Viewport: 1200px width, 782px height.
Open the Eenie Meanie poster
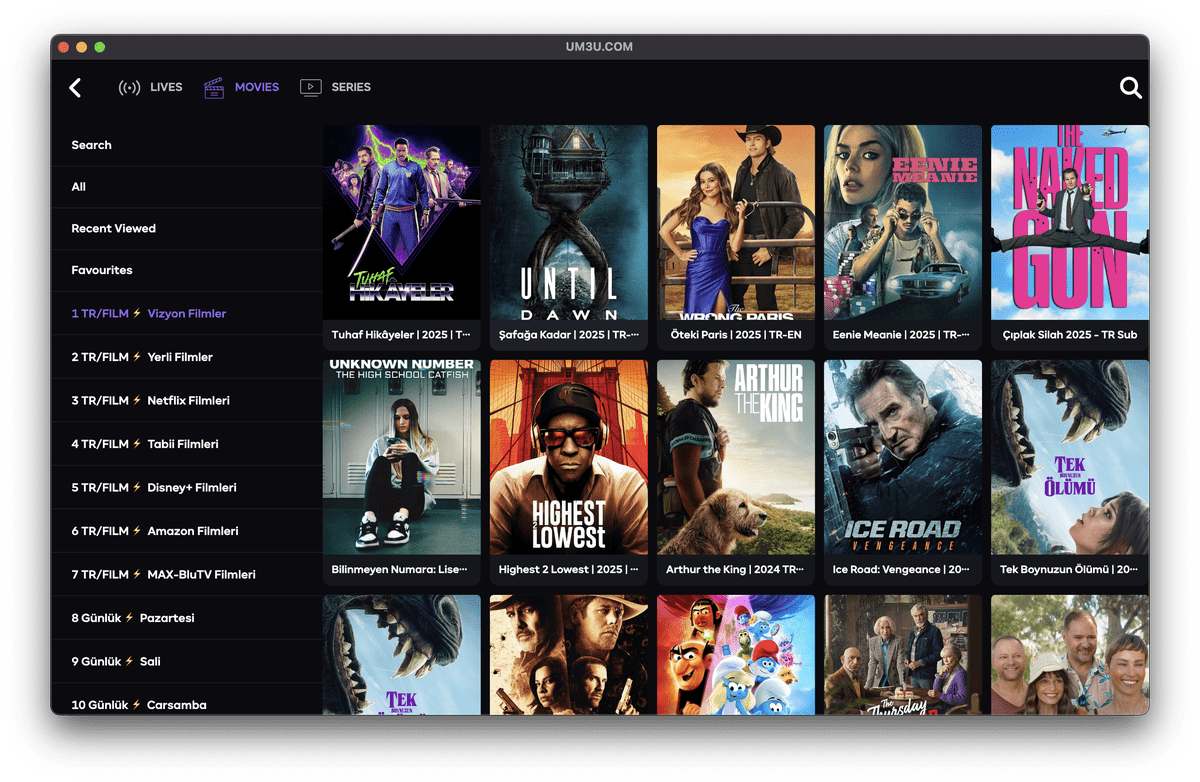click(x=903, y=222)
